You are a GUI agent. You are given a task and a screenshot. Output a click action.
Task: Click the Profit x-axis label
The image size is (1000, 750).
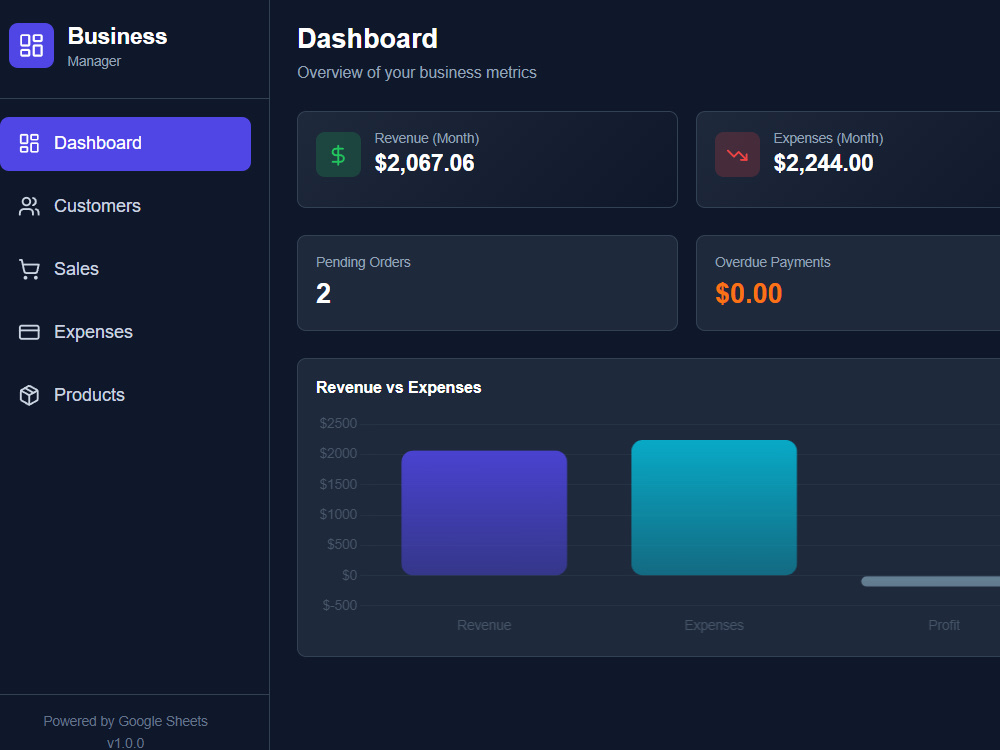click(944, 625)
